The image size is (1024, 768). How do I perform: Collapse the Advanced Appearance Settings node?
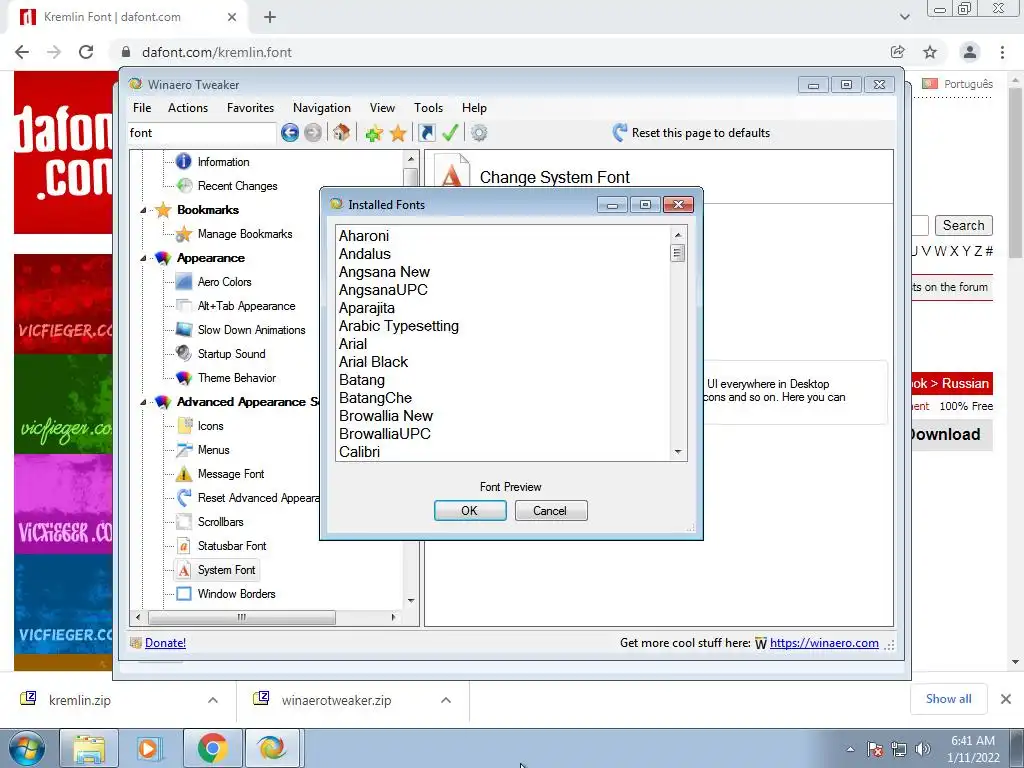pyautogui.click(x=143, y=402)
